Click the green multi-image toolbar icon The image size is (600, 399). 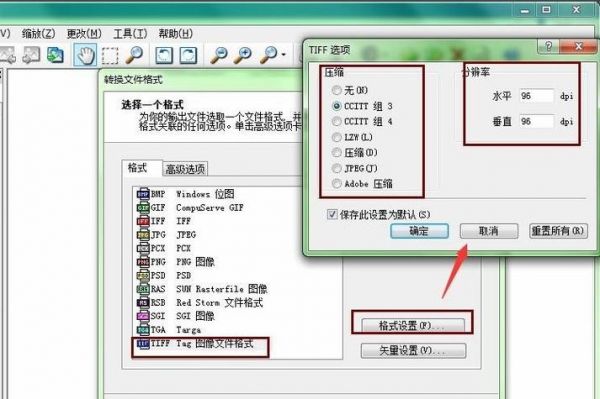[55, 55]
